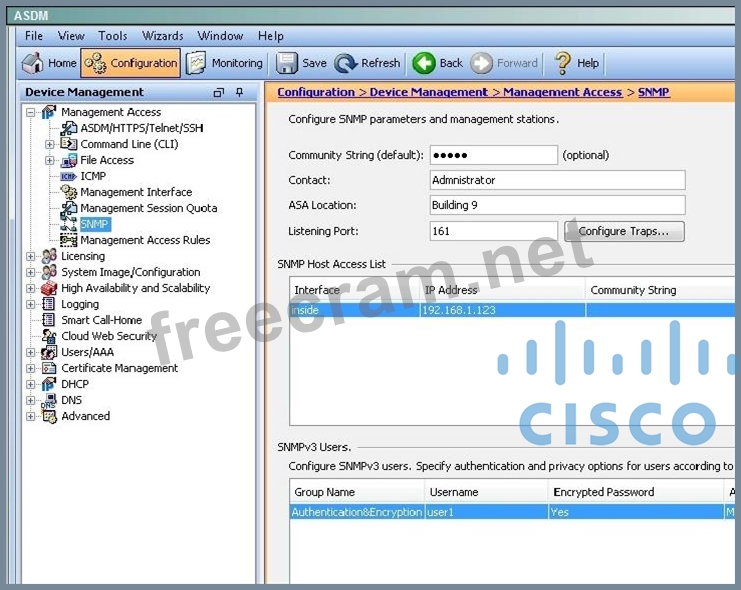Select Management Session Quota in tree

148,208
